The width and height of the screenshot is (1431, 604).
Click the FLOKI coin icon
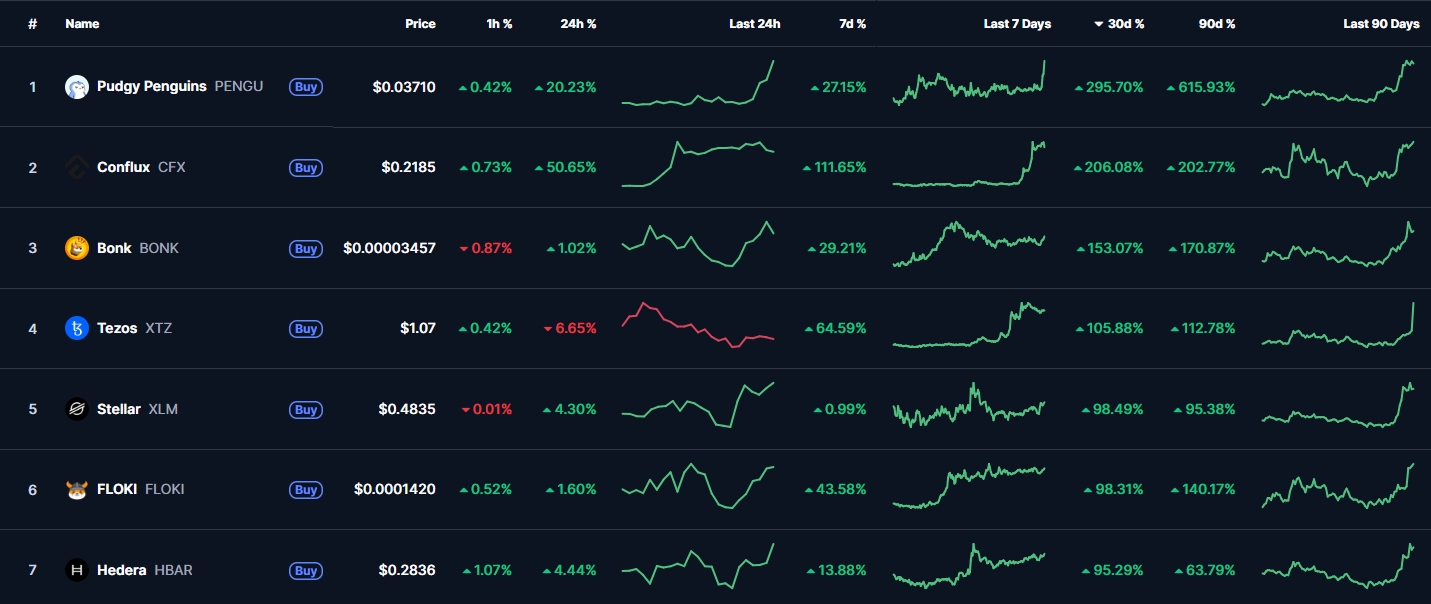(77, 490)
